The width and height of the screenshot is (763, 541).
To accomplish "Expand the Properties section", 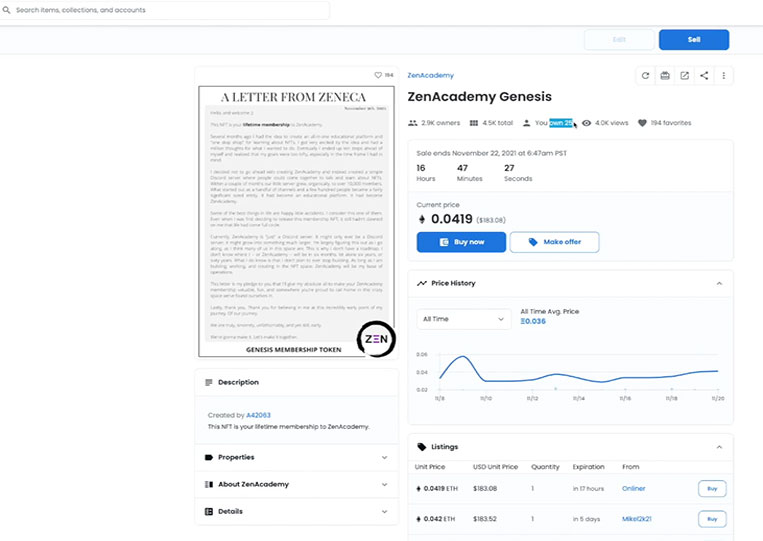I will point(384,457).
